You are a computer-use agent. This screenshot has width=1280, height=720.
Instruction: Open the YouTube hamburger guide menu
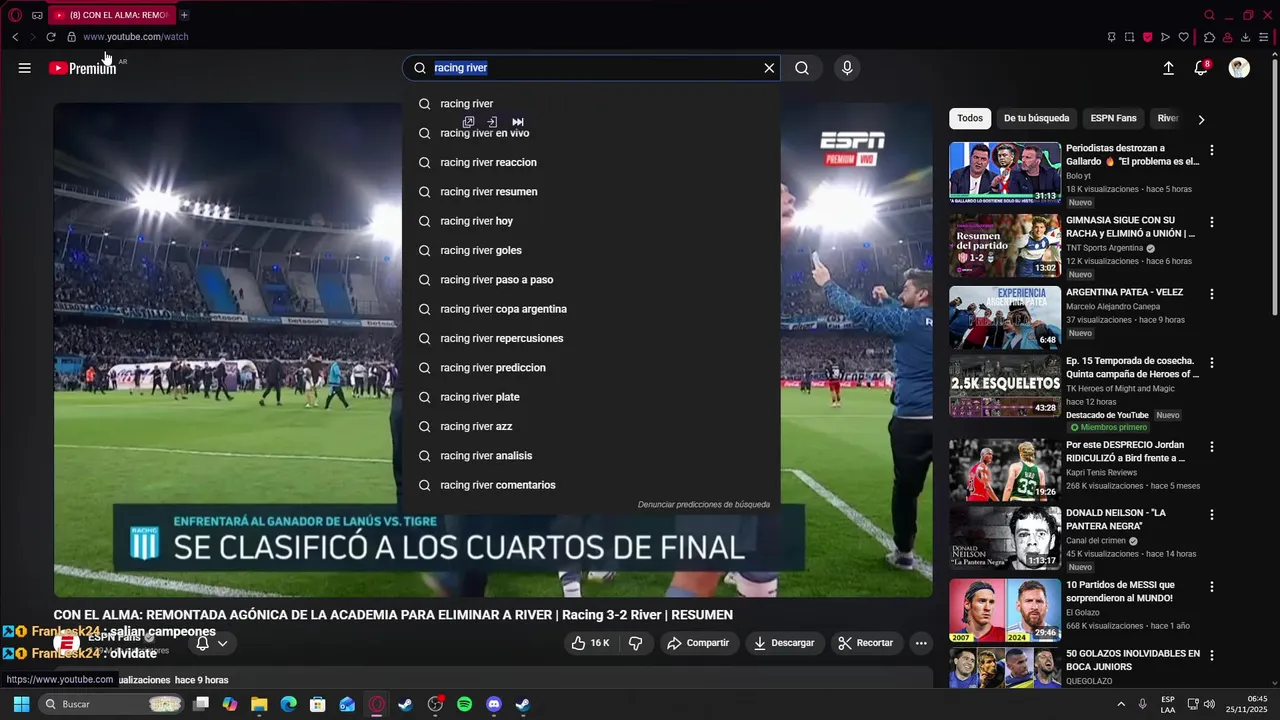click(x=24, y=68)
